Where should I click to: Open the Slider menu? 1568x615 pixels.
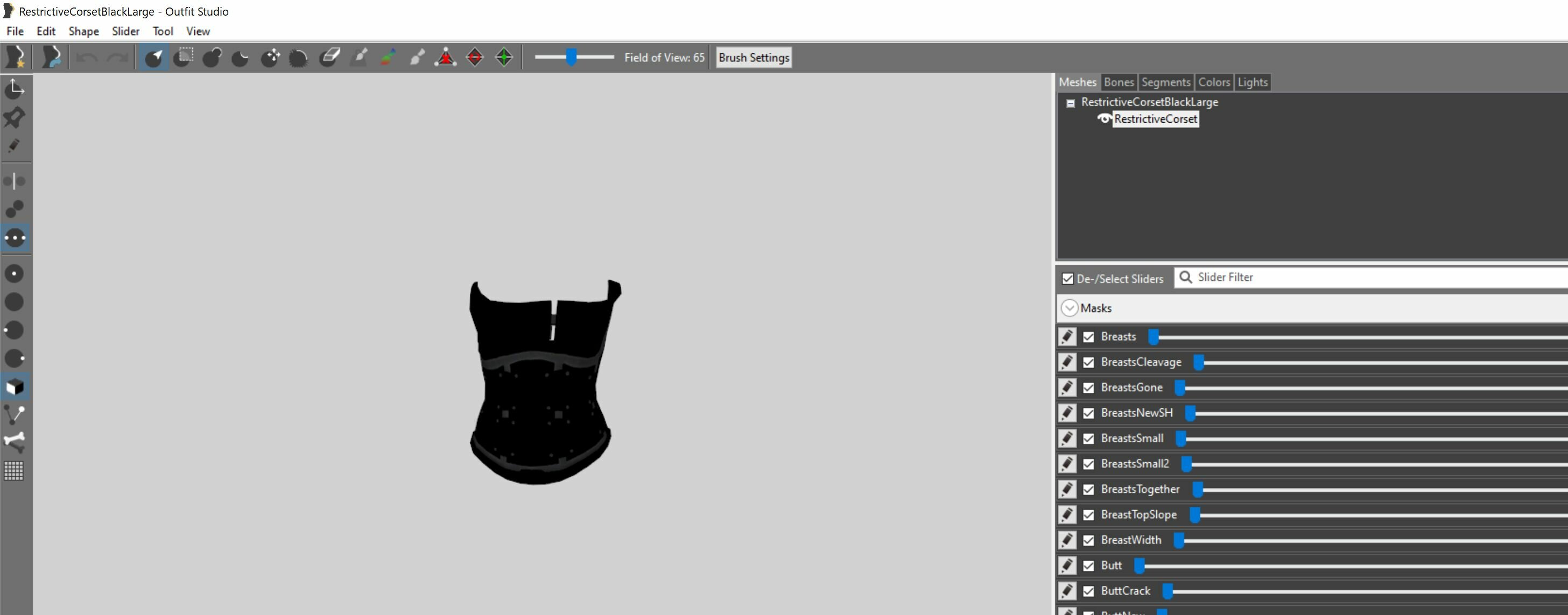[x=125, y=31]
